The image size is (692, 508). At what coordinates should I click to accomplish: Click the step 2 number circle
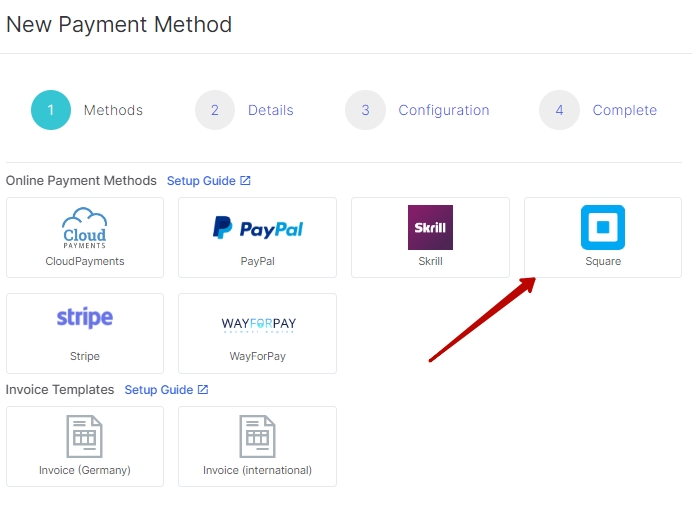click(x=215, y=110)
